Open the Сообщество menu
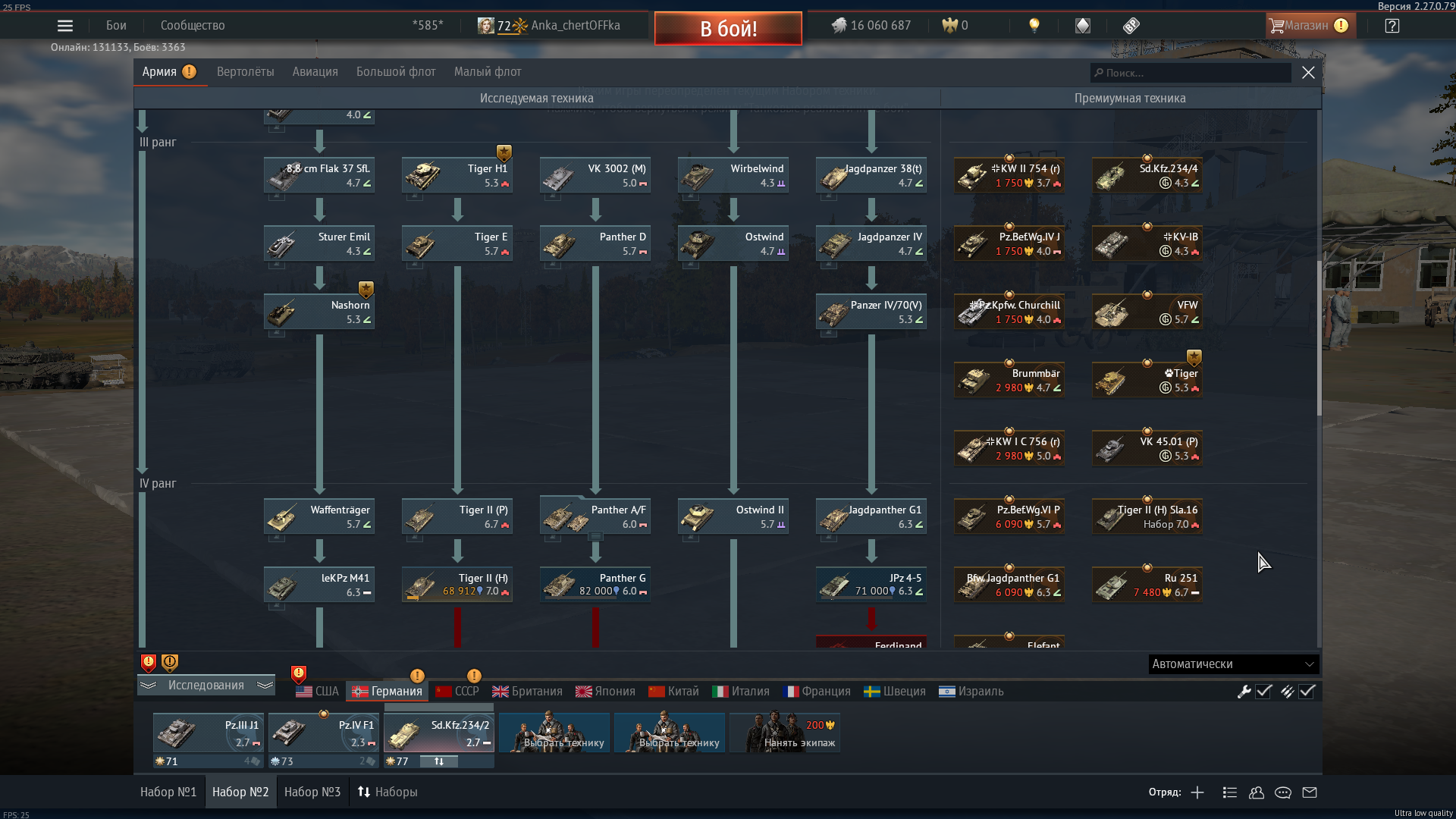The image size is (1456, 819). (193, 26)
